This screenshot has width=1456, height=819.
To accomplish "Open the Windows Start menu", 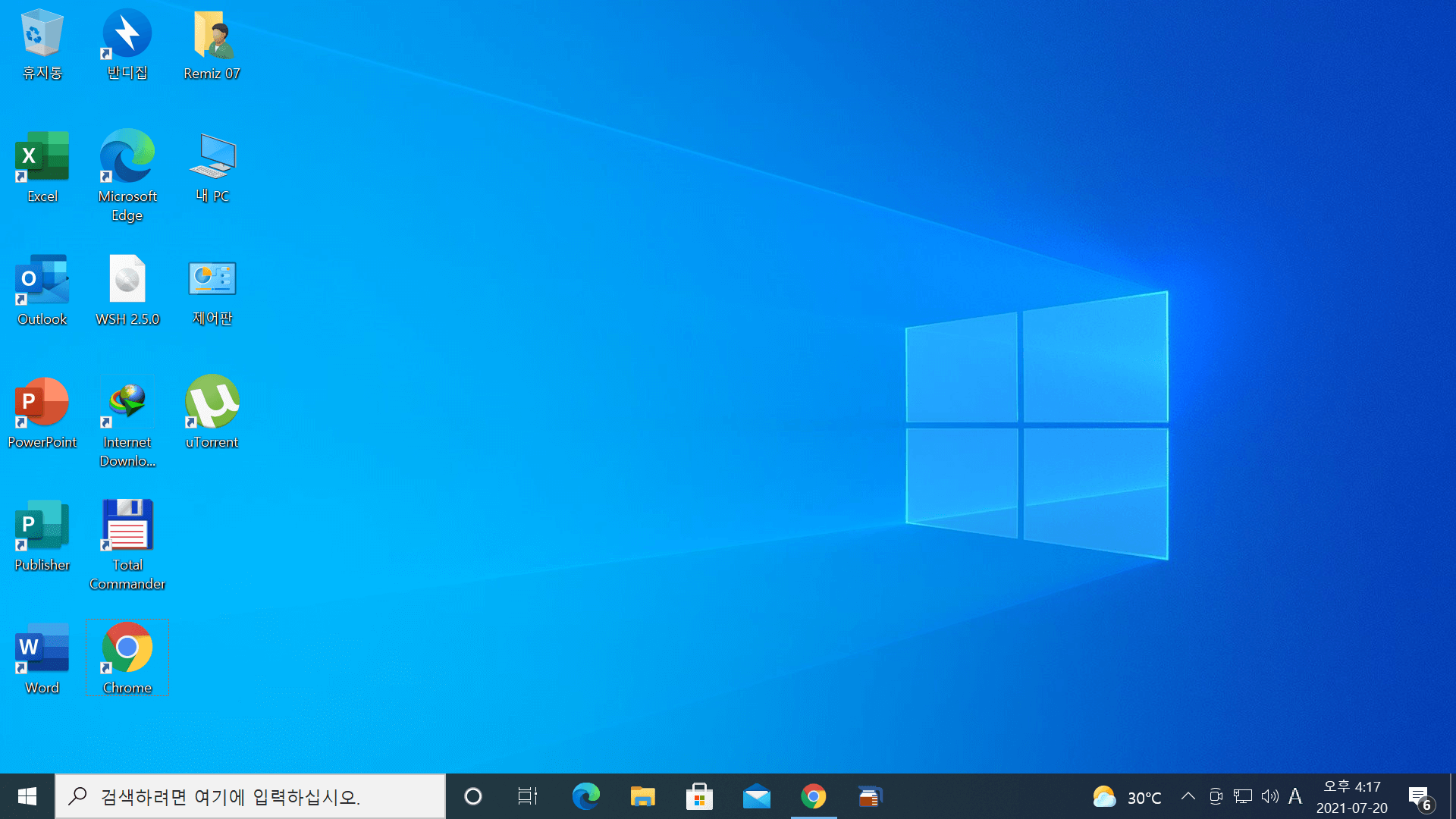I will tap(27, 796).
